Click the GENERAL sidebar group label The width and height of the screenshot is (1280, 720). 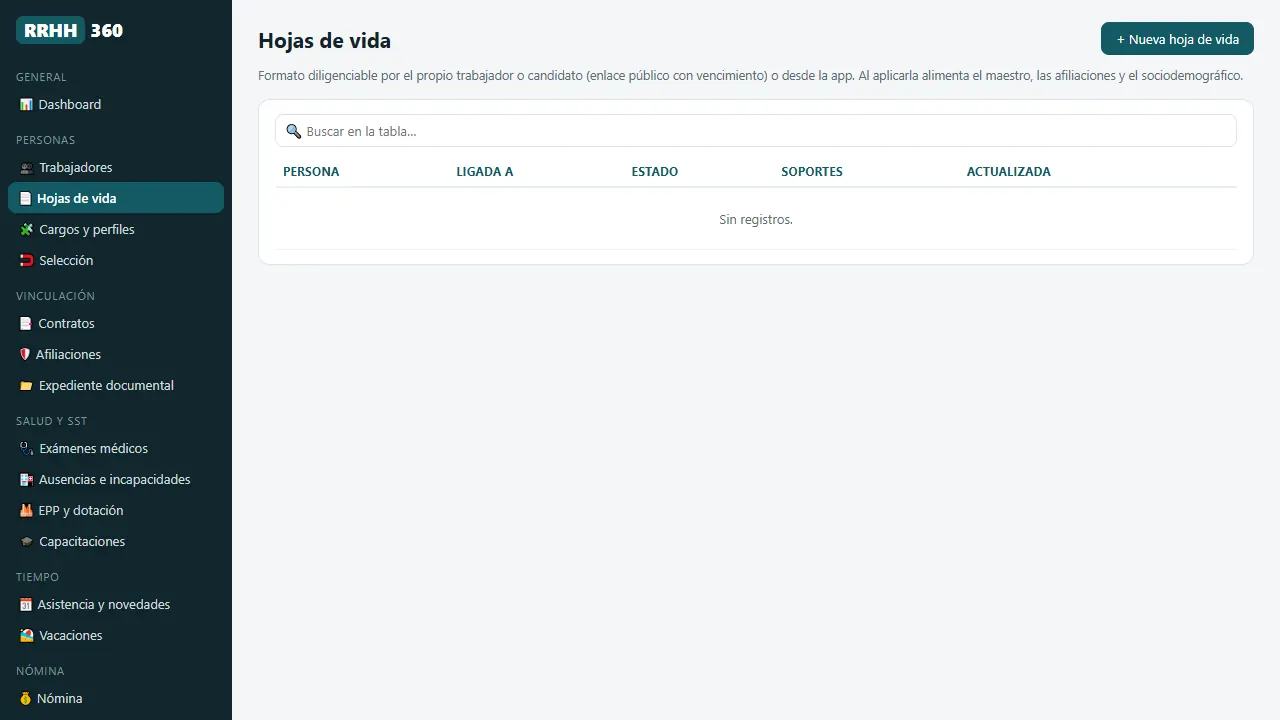point(42,77)
